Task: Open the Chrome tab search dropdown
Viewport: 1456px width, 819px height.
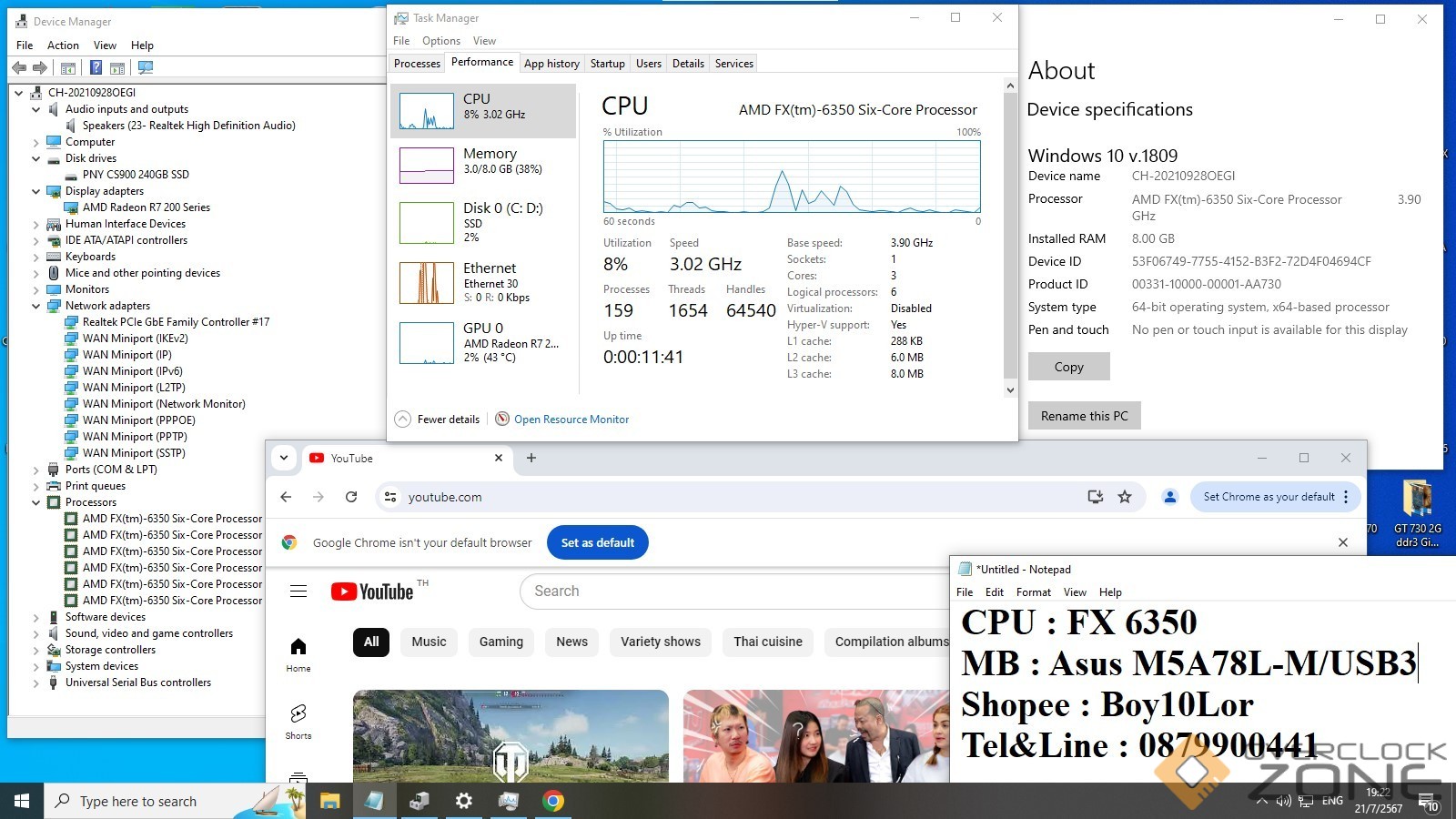Action: click(x=284, y=458)
